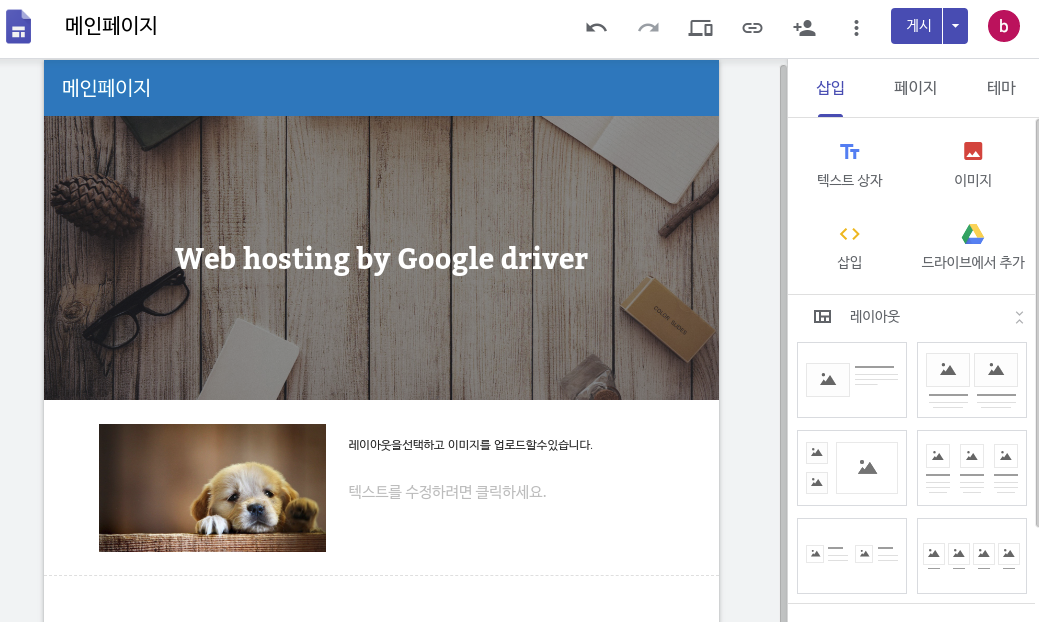Screen dimensions: 1039x622
Task: Open the add editors (share) icon
Action: [x=804, y=27]
